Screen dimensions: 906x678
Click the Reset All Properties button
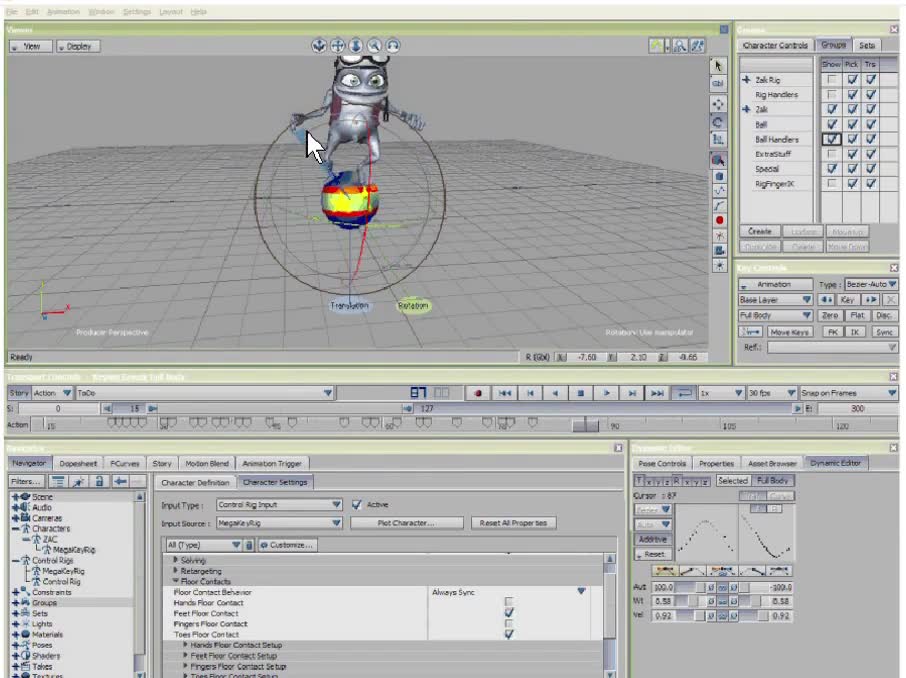[x=515, y=522]
